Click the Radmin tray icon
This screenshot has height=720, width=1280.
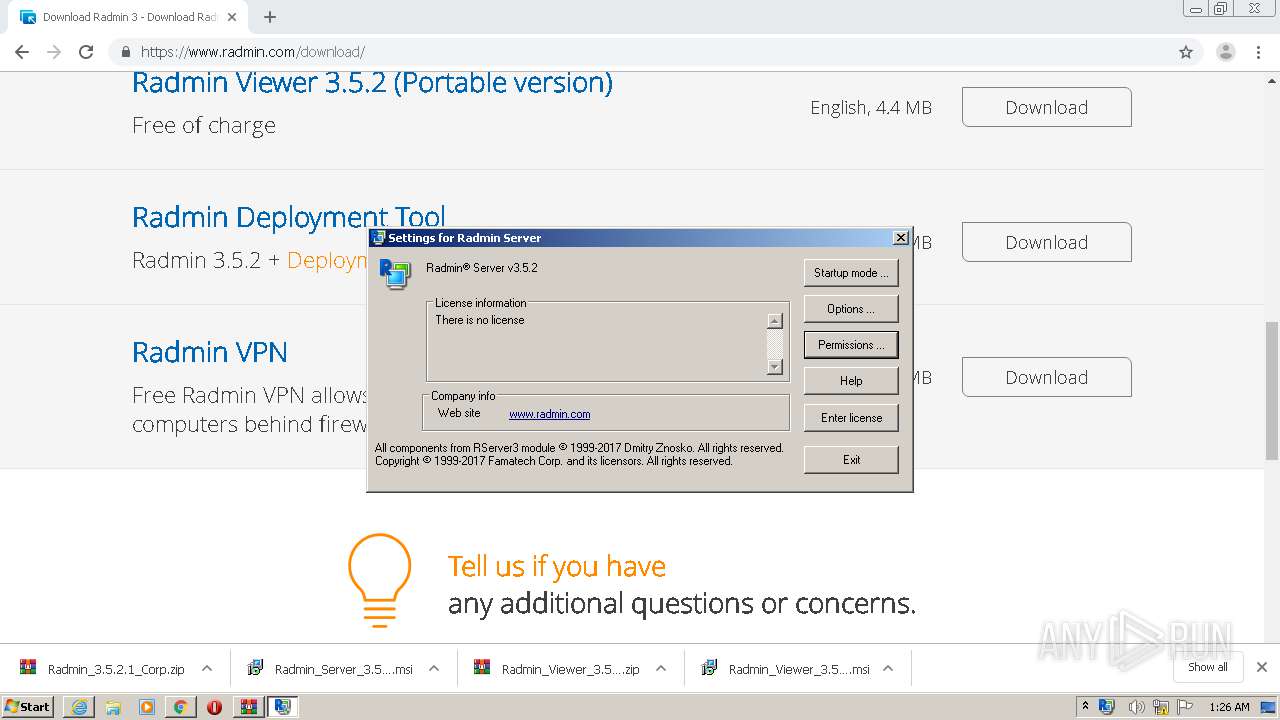(1107, 707)
